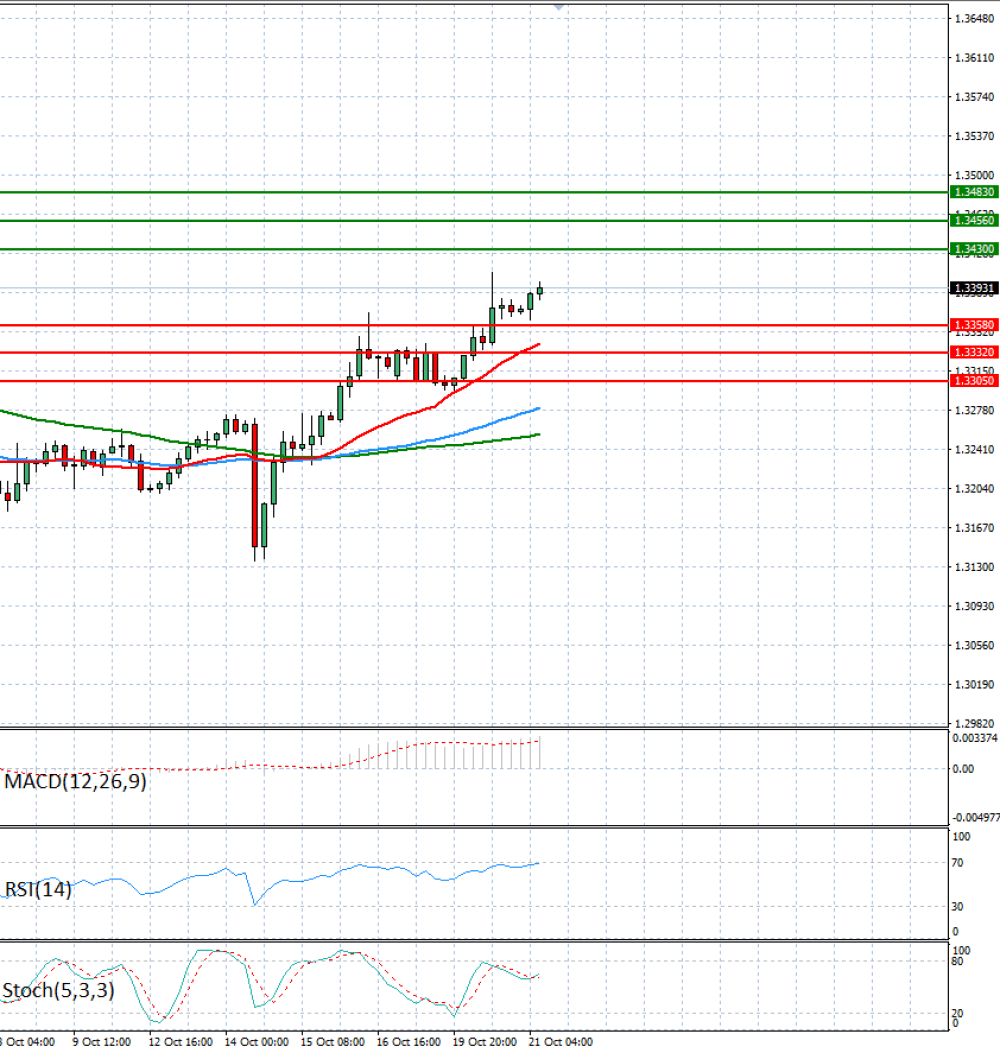
Task: Select the green 1.34830 resistance level label
Action: (x=974, y=192)
